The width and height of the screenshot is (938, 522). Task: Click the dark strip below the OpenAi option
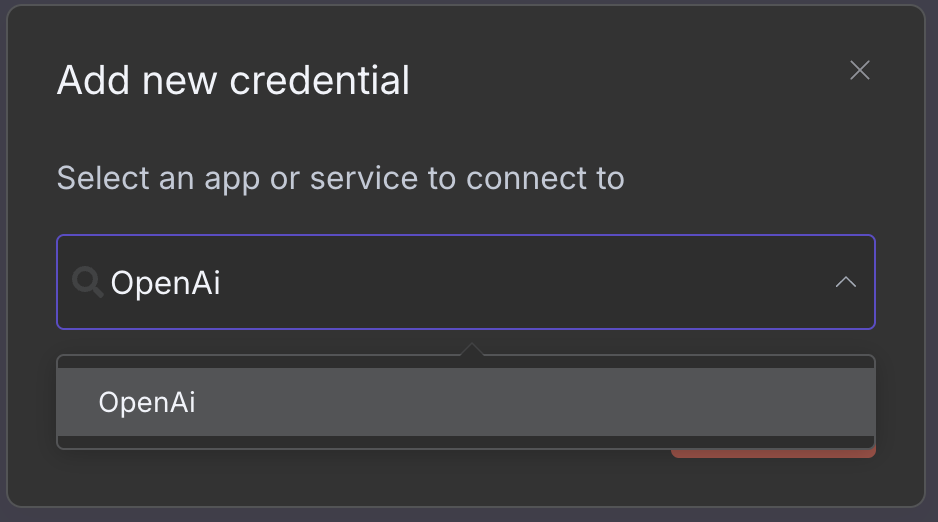tap(466, 442)
